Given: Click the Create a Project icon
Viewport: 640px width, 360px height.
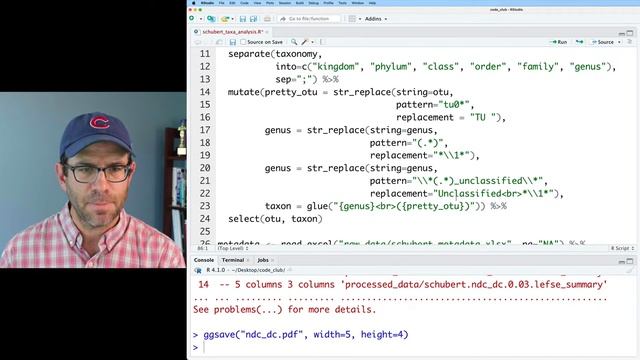Looking at the screenshot, I should pos(211,19).
